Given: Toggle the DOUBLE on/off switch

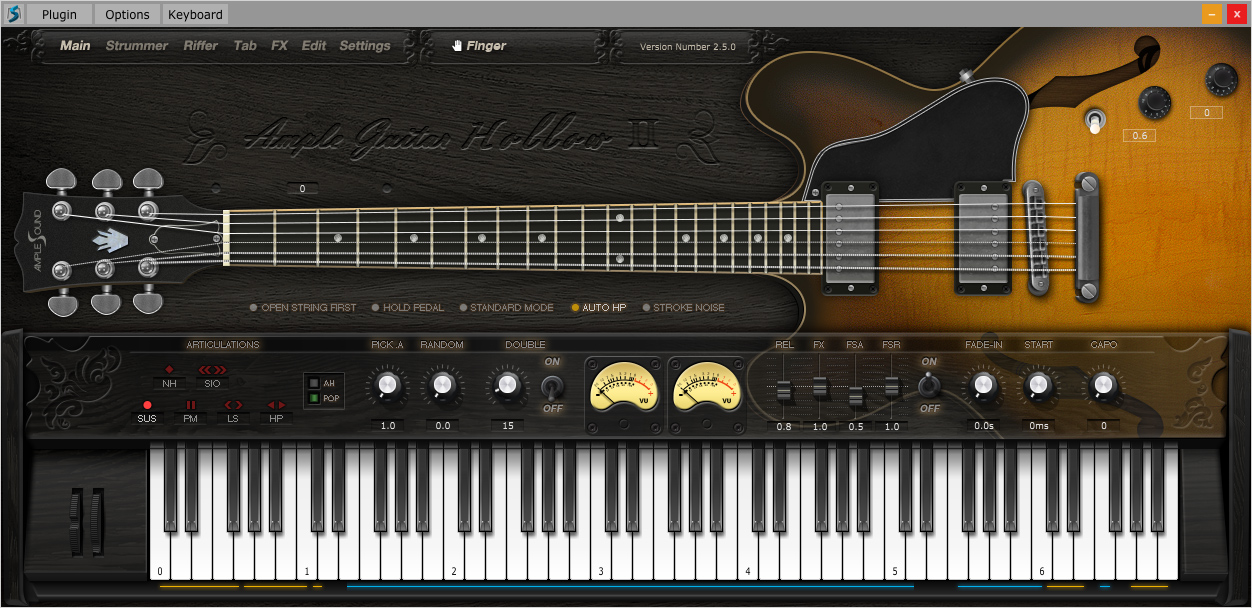Looking at the screenshot, I should point(551,387).
